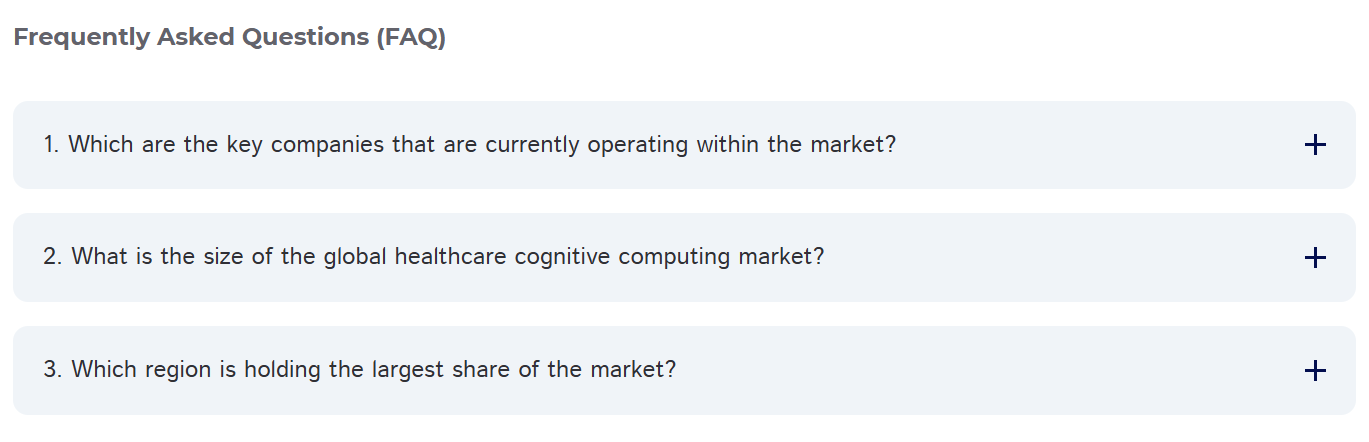Click the number '1.' of the first question
The width and height of the screenshot is (1369, 442).
(52, 145)
